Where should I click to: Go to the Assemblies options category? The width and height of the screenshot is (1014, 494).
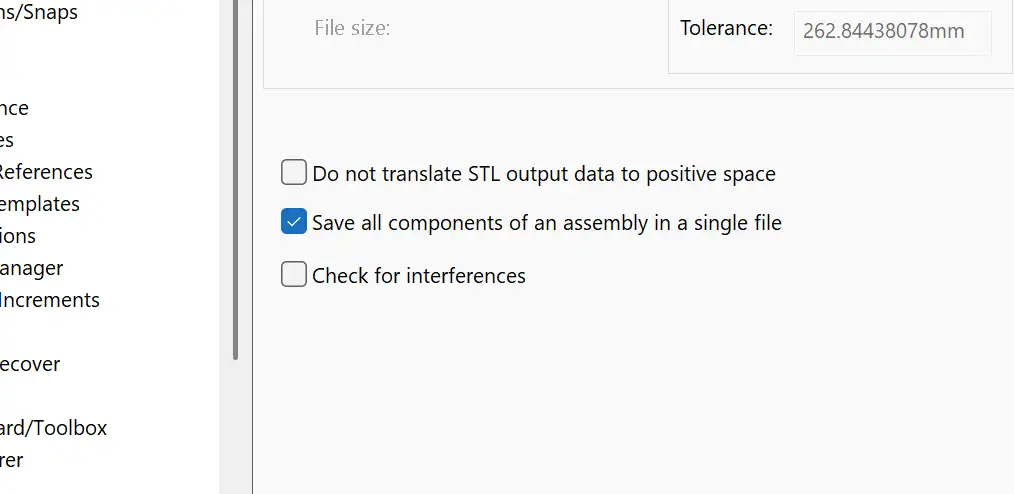7,140
